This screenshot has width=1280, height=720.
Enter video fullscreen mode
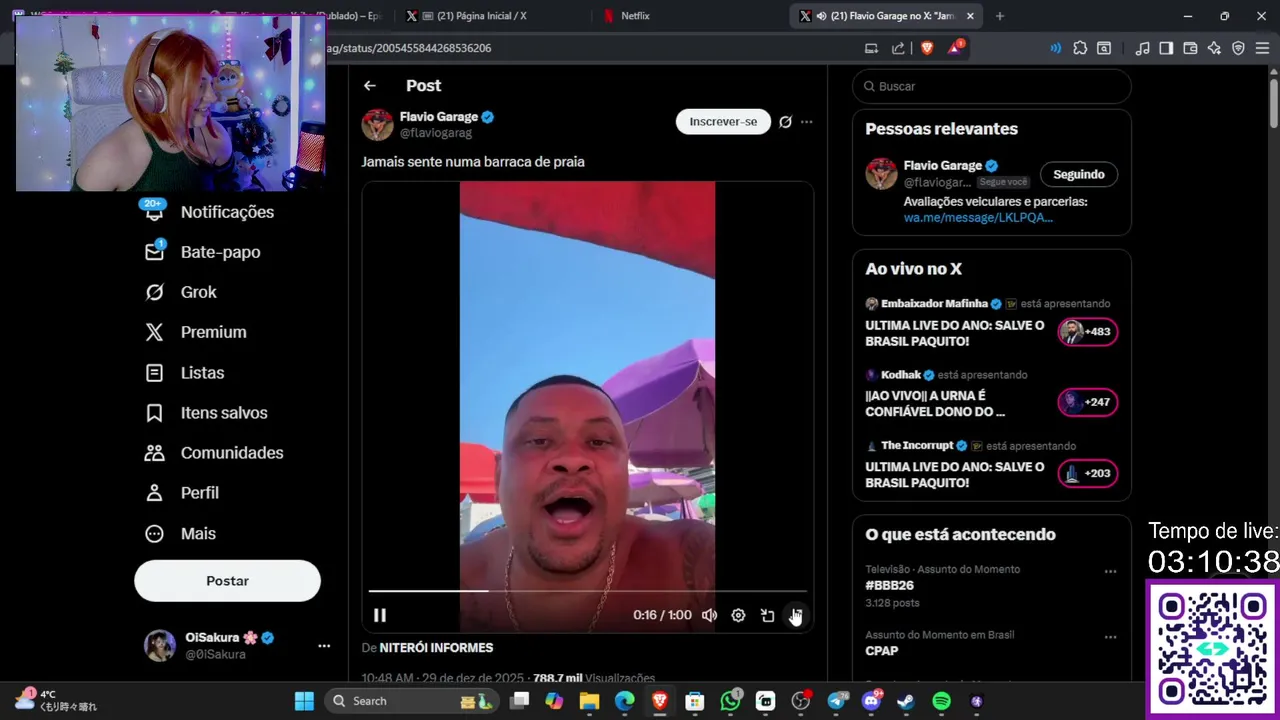[x=796, y=615]
